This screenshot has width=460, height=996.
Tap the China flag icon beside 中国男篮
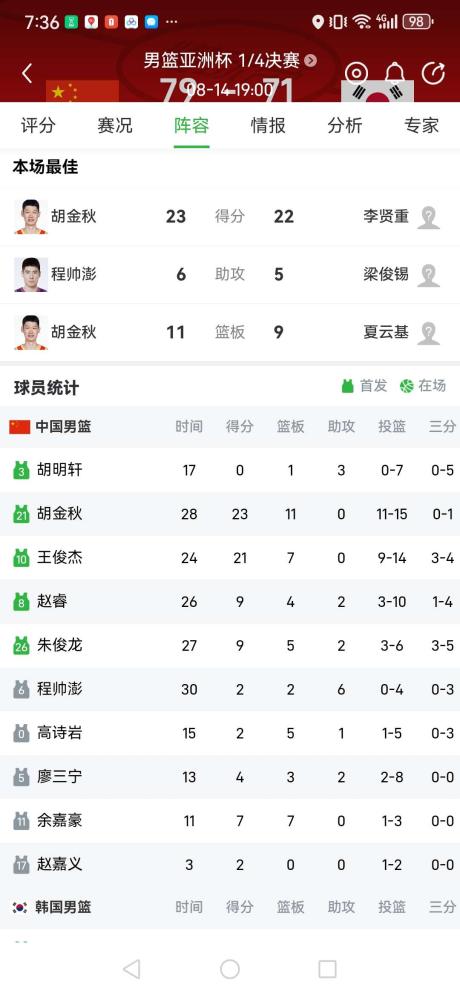20,427
